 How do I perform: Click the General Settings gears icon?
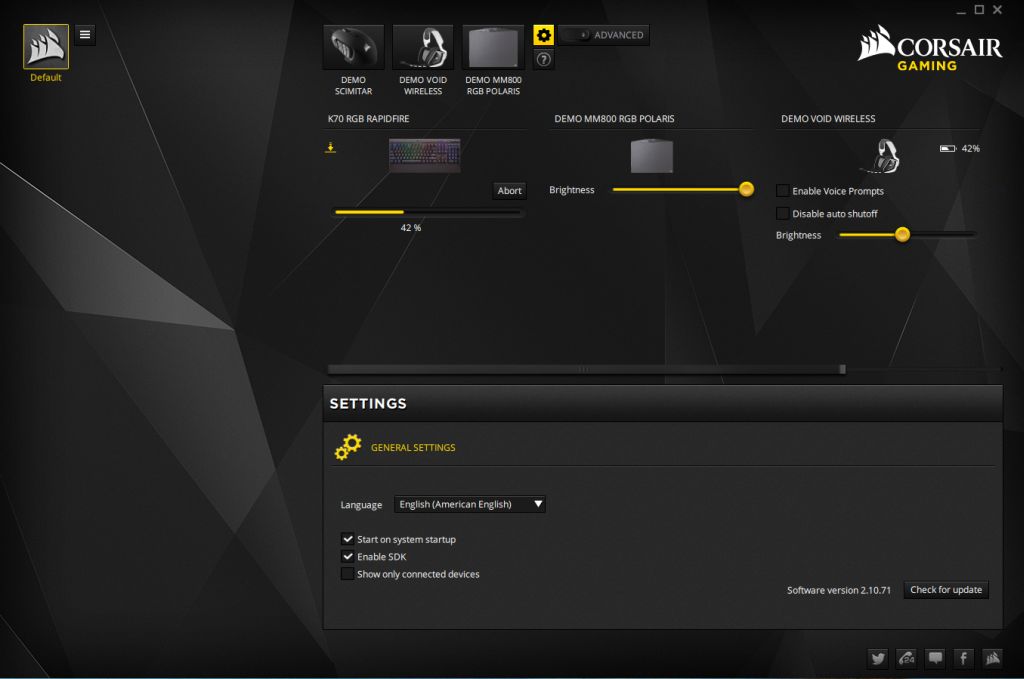coord(348,447)
